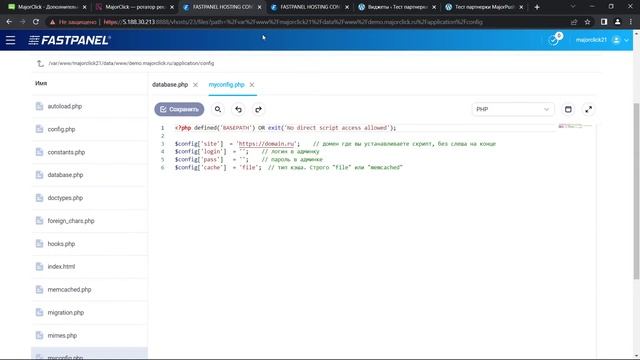Click the page vertical scrollbar
Viewport: 640px width, 360px height.
[x=636, y=191]
